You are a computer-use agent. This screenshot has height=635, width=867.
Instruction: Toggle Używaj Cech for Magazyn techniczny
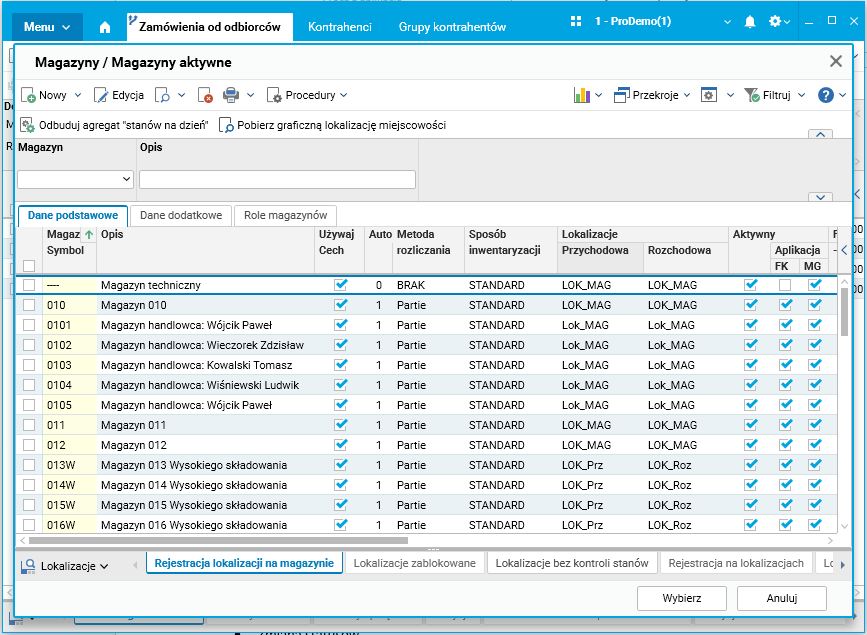pyautogui.click(x=341, y=285)
